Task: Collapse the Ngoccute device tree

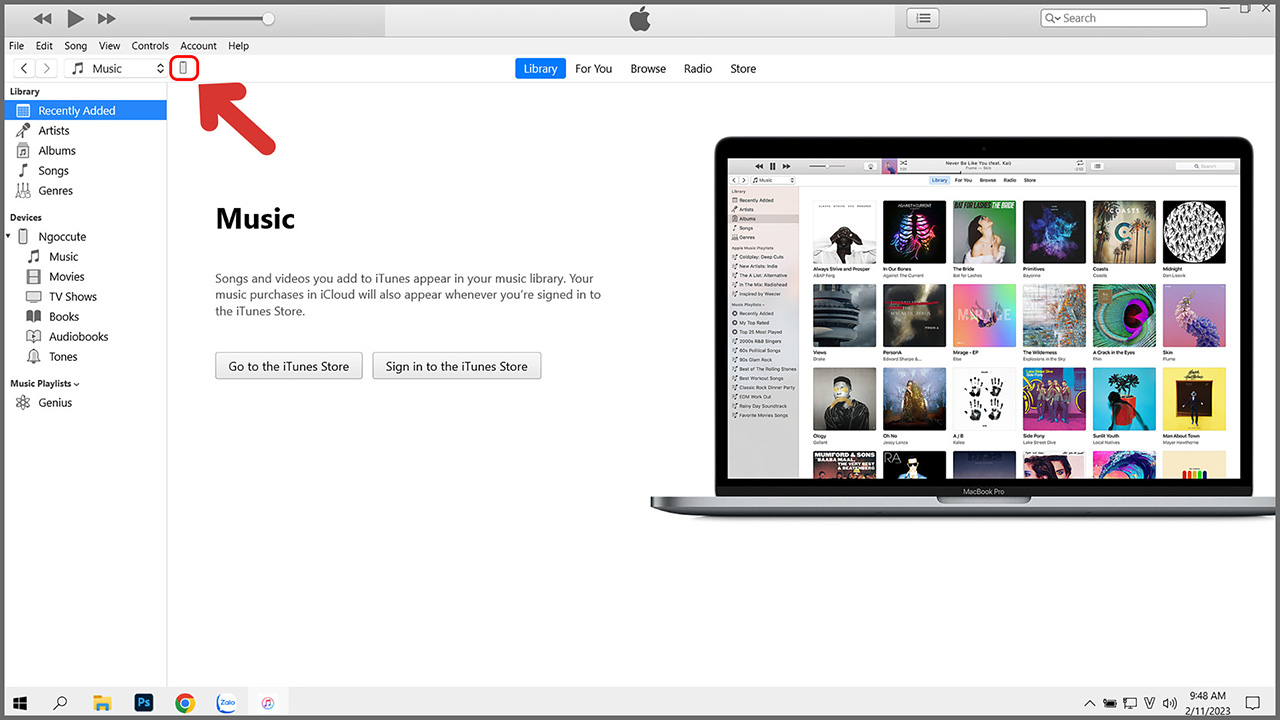Action: click(9, 237)
